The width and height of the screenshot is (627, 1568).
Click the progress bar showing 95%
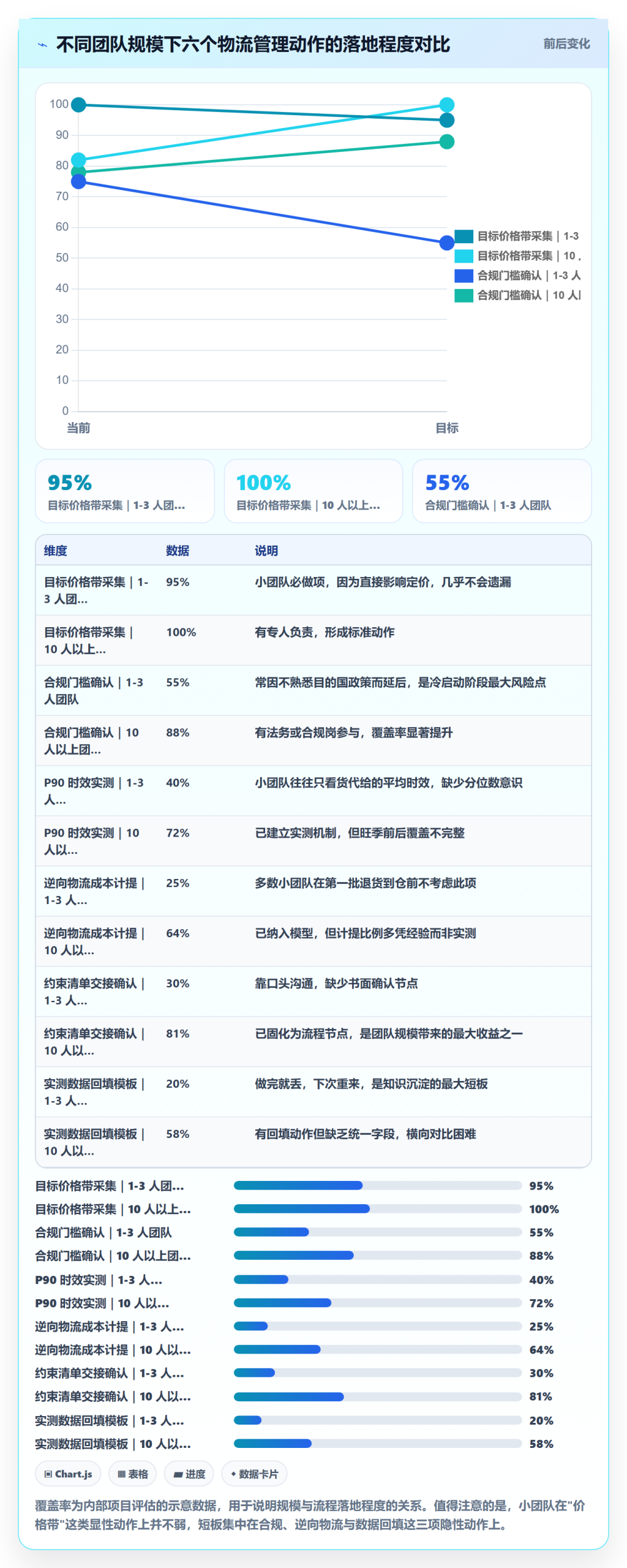(378, 1185)
